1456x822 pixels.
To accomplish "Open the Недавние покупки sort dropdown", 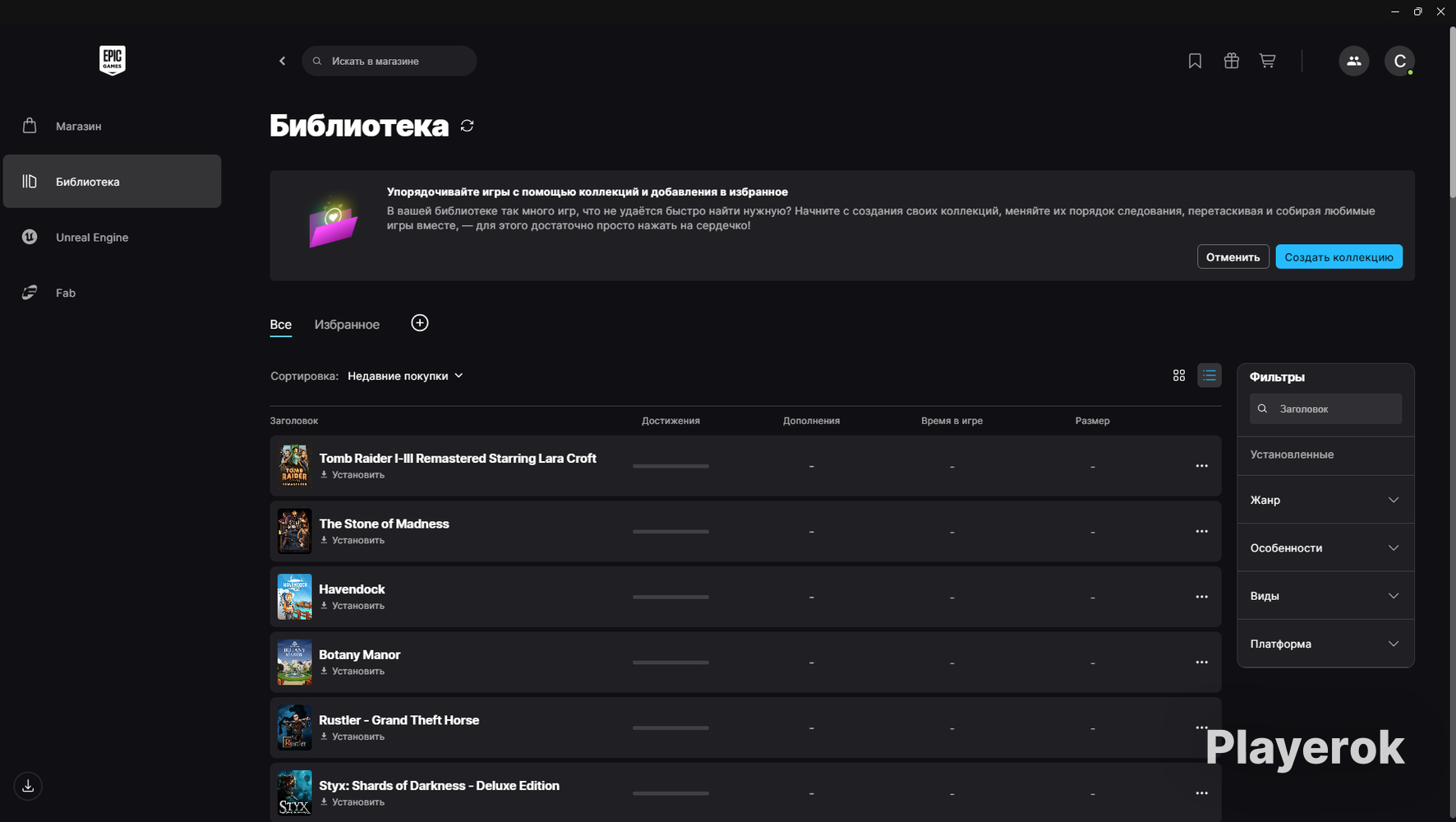I will [405, 376].
